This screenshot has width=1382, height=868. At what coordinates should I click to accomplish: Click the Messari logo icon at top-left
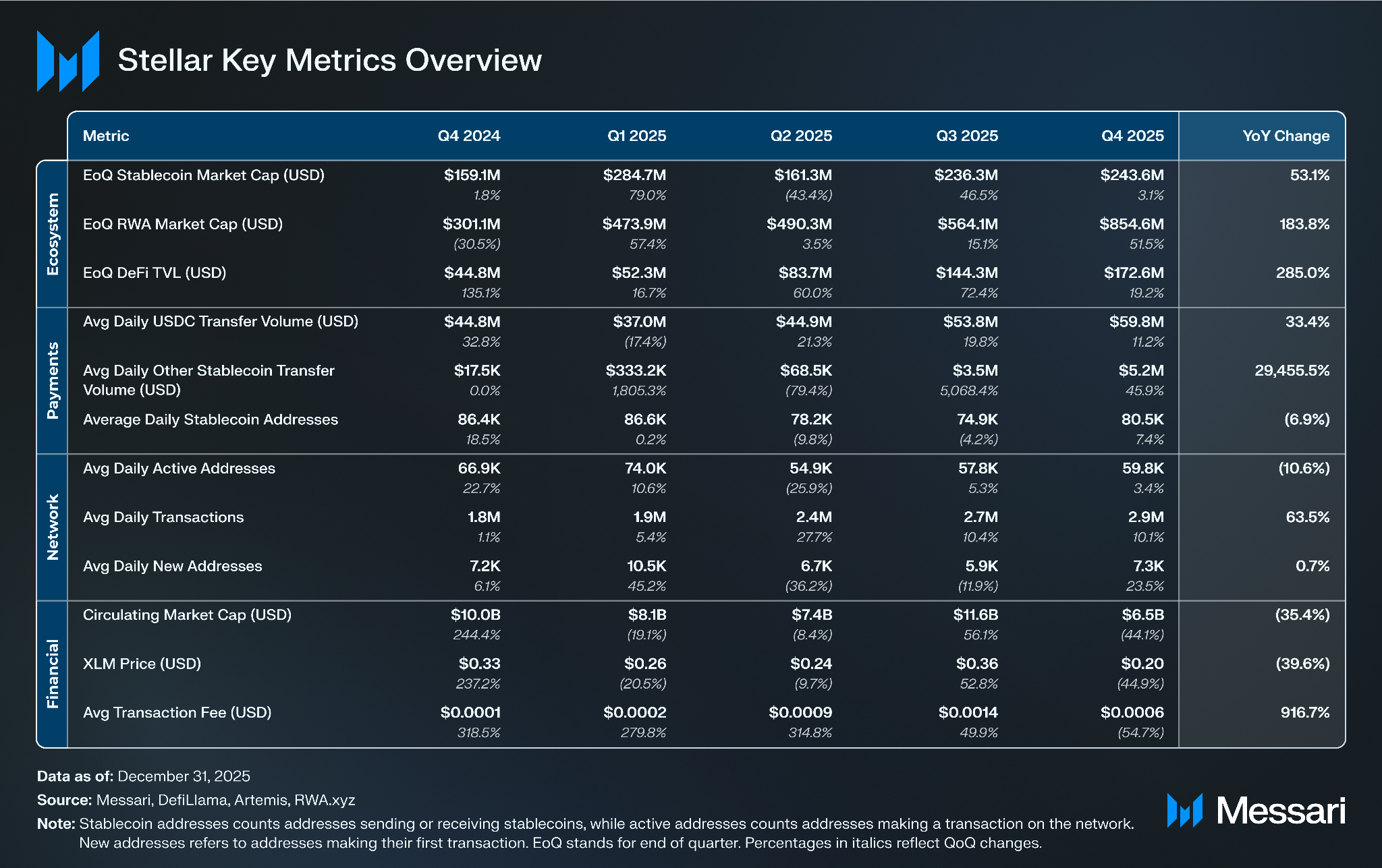coord(68,61)
